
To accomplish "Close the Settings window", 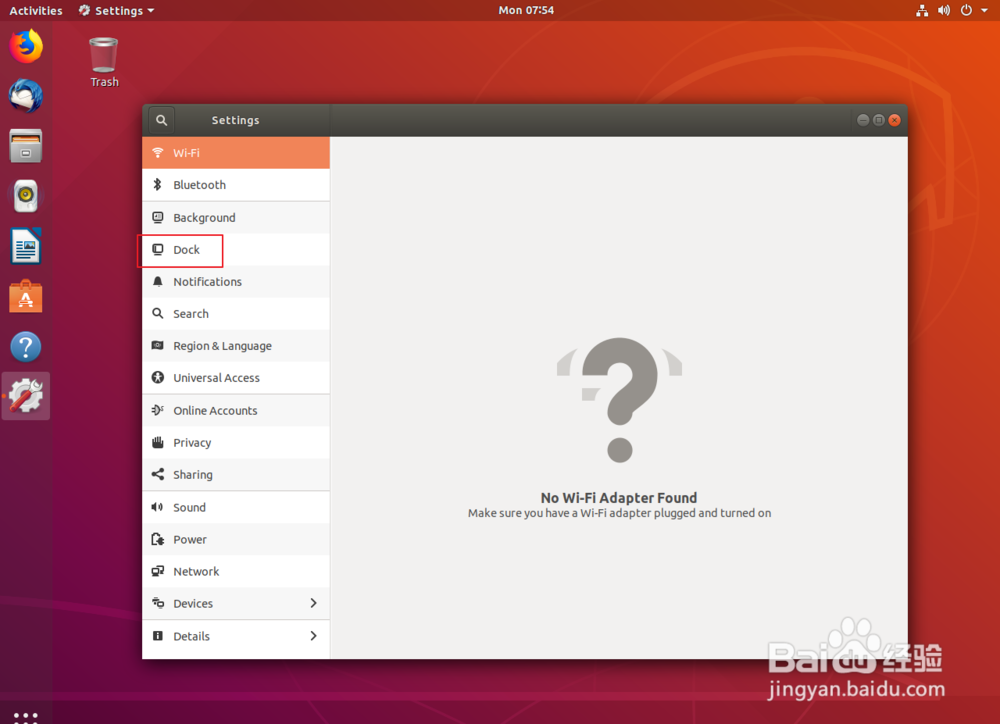I will click(x=895, y=120).
